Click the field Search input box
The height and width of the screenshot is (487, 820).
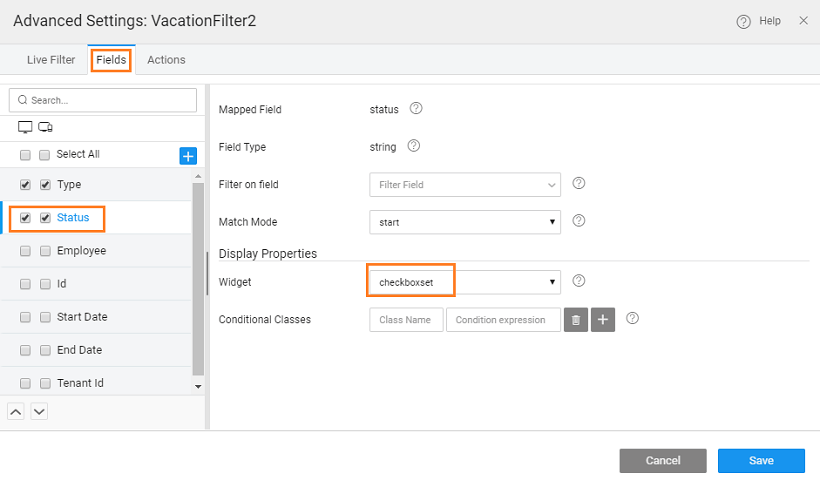(x=103, y=100)
